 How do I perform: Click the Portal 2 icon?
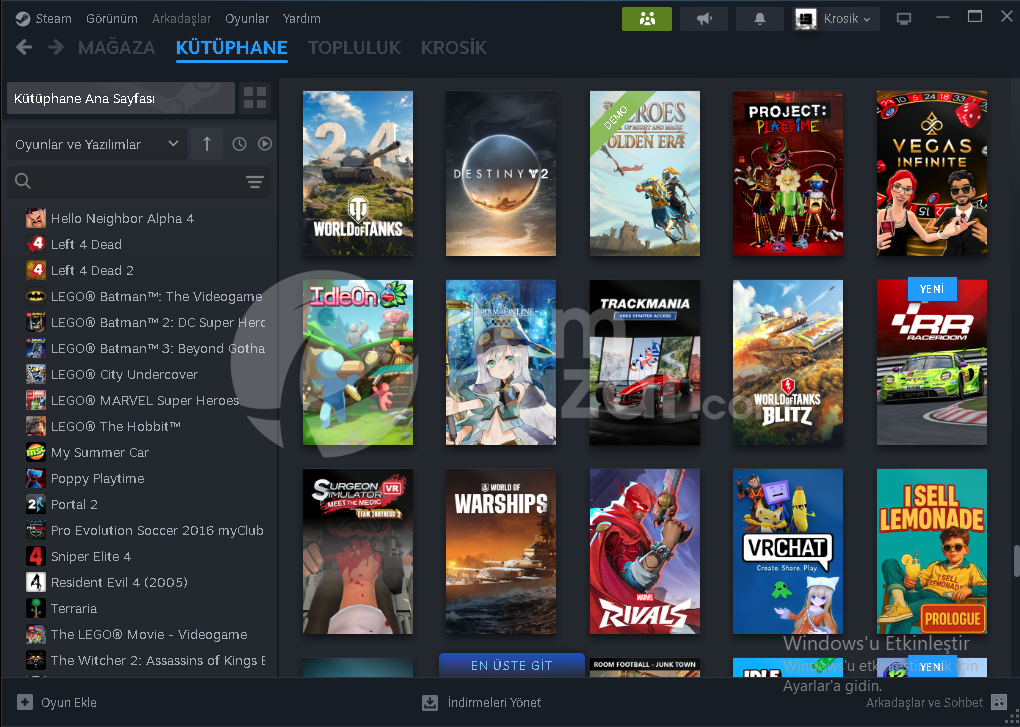[x=36, y=504]
